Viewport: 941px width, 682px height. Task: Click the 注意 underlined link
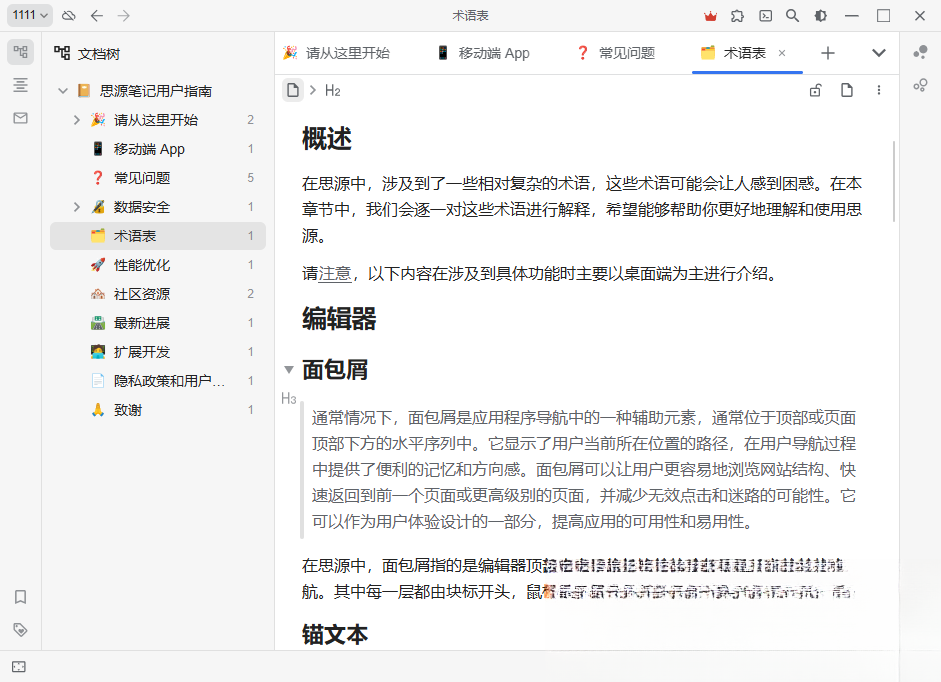(335, 274)
